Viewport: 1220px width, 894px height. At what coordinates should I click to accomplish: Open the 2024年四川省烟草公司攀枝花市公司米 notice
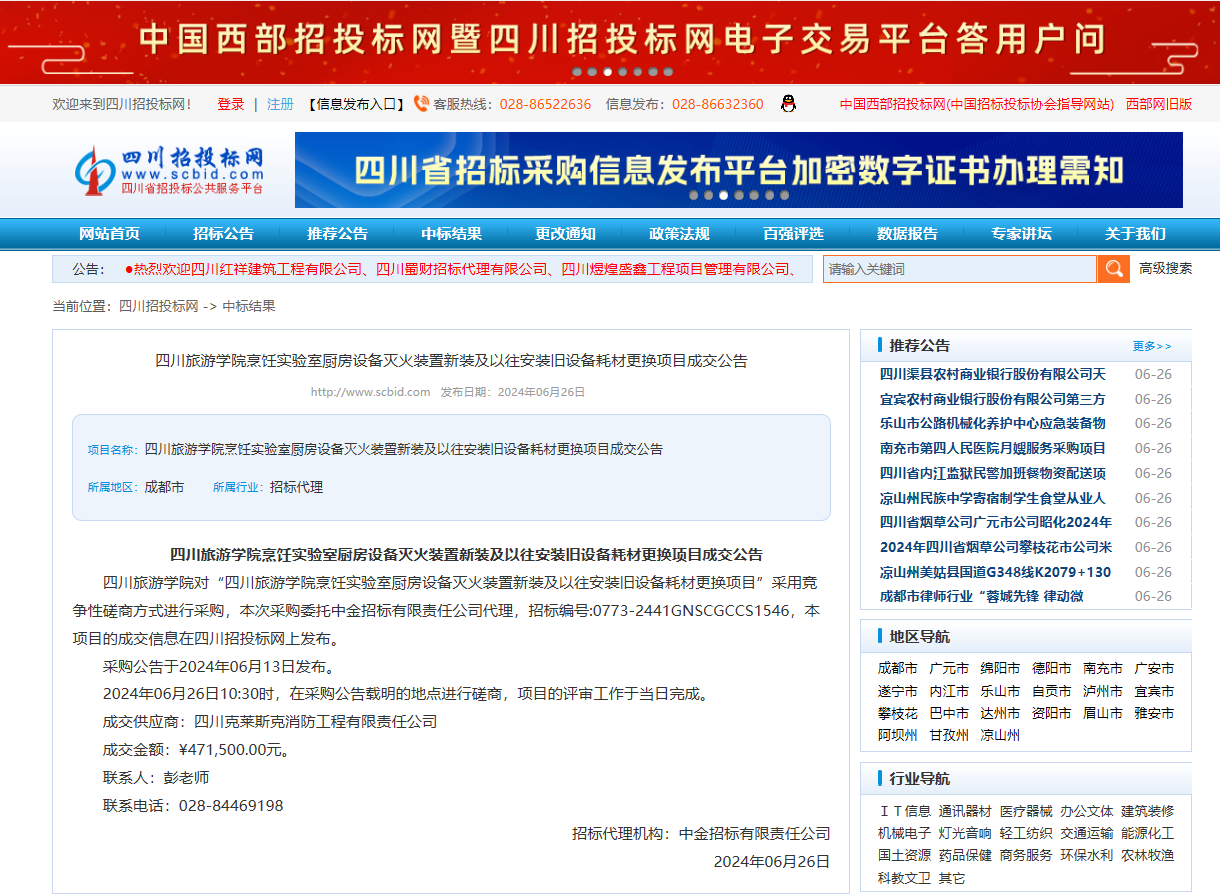(996, 547)
